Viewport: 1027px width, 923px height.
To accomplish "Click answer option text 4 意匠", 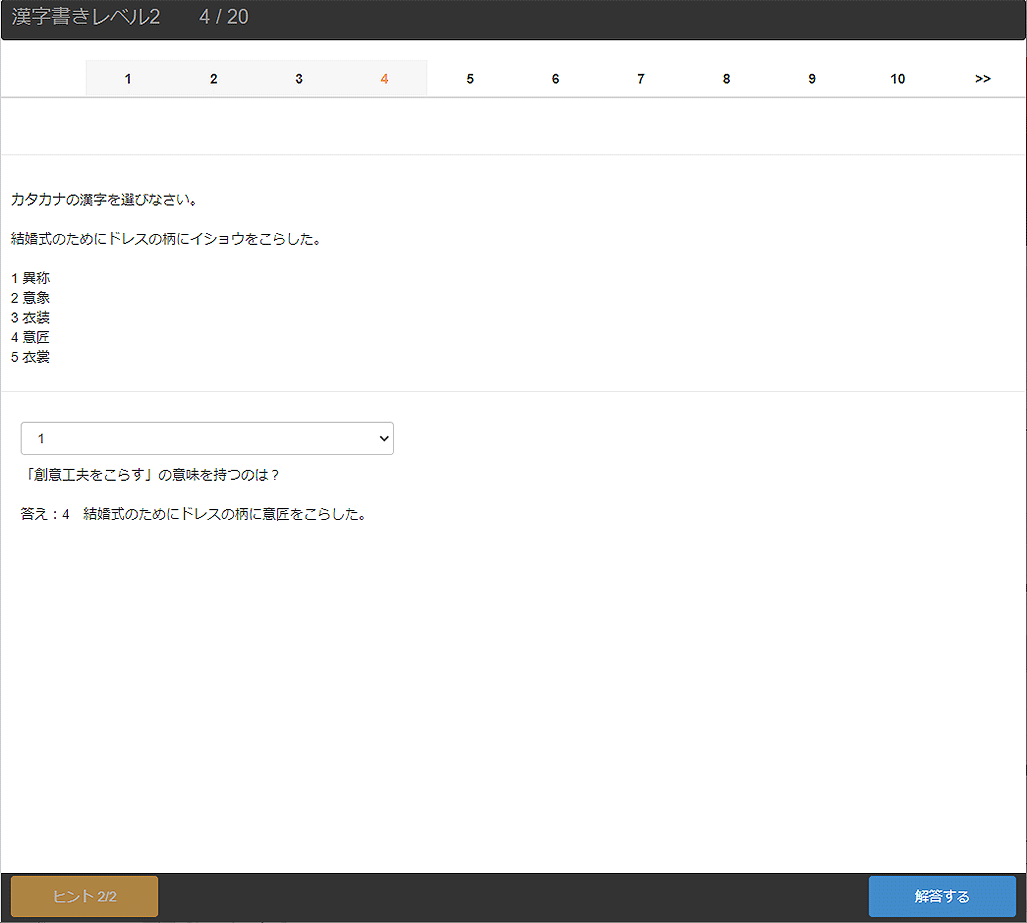I will click(x=31, y=337).
